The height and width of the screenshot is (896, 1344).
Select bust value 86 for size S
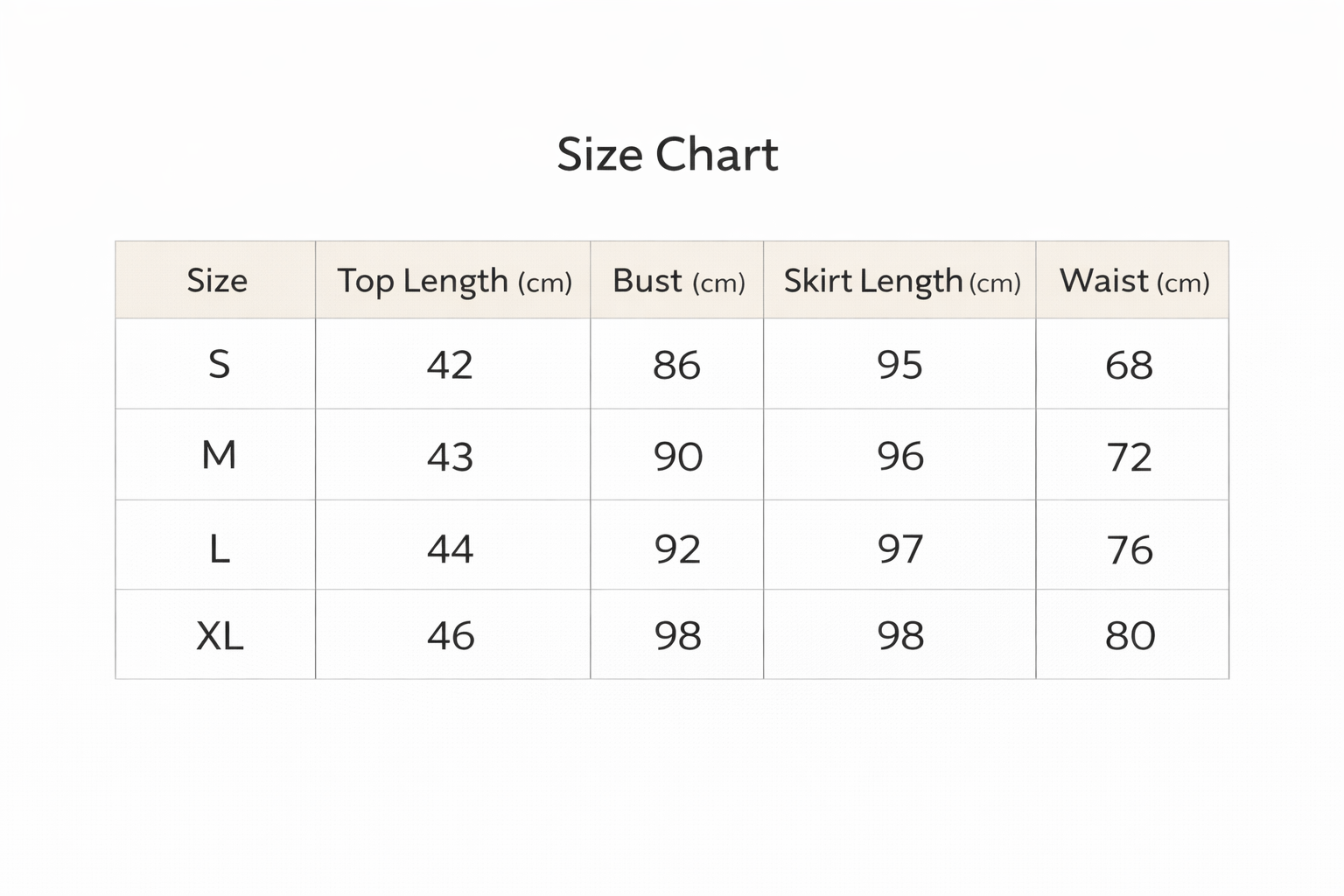pos(676,365)
